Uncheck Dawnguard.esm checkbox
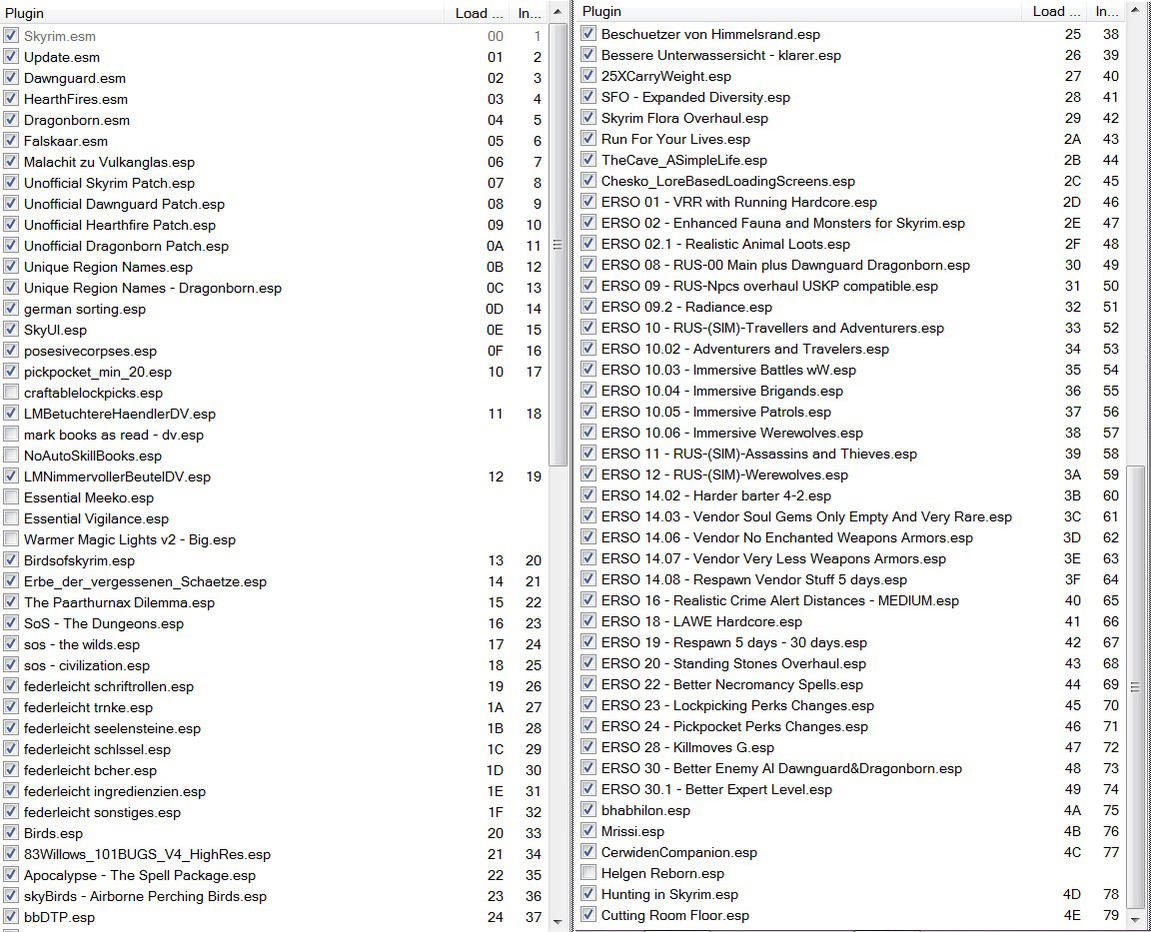The width and height of the screenshot is (1151, 932). point(11,78)
